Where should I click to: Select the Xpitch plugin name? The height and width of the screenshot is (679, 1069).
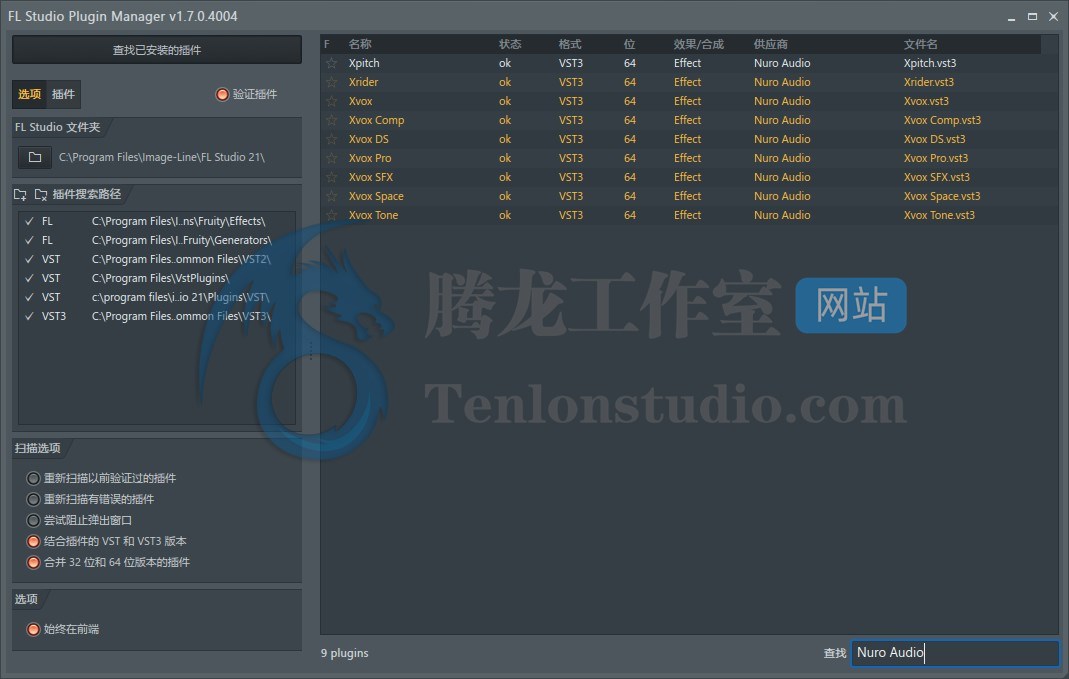(364, 63)
